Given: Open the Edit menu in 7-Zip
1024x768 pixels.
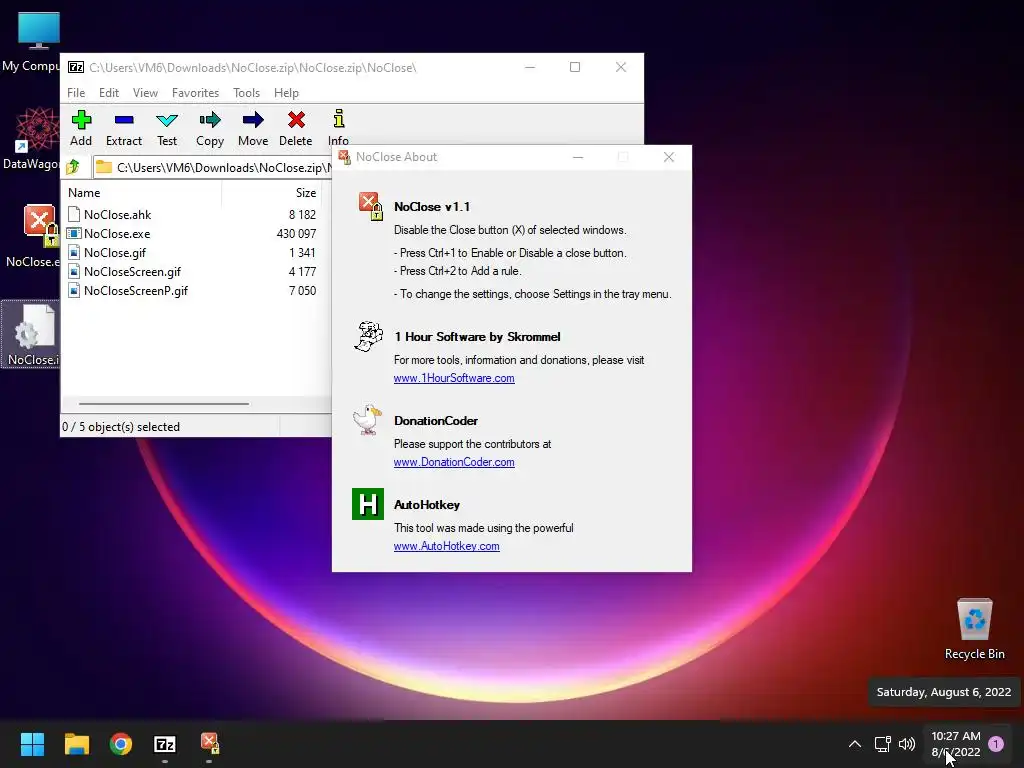Looking at the screenshot, I should click(108, 93).
